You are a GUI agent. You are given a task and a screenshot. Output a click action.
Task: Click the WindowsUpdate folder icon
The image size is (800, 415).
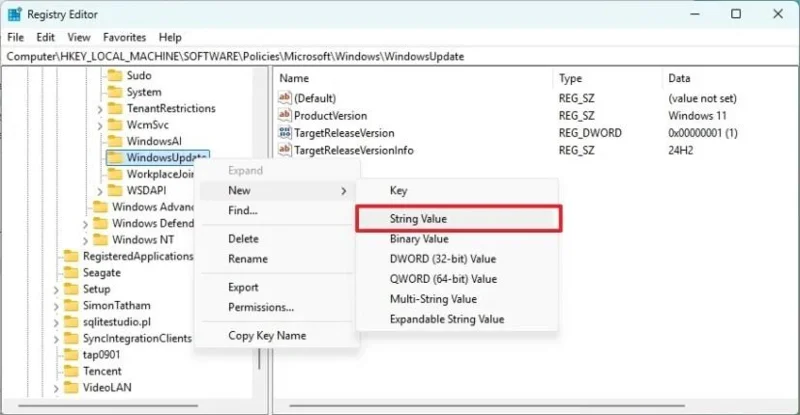tap(115, 157)
